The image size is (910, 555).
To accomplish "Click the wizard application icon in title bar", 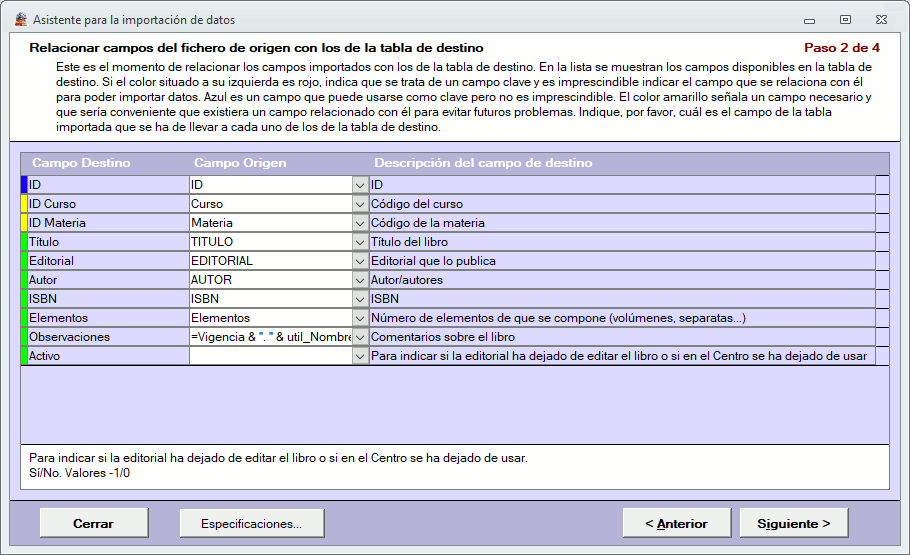I will point(21,19).
